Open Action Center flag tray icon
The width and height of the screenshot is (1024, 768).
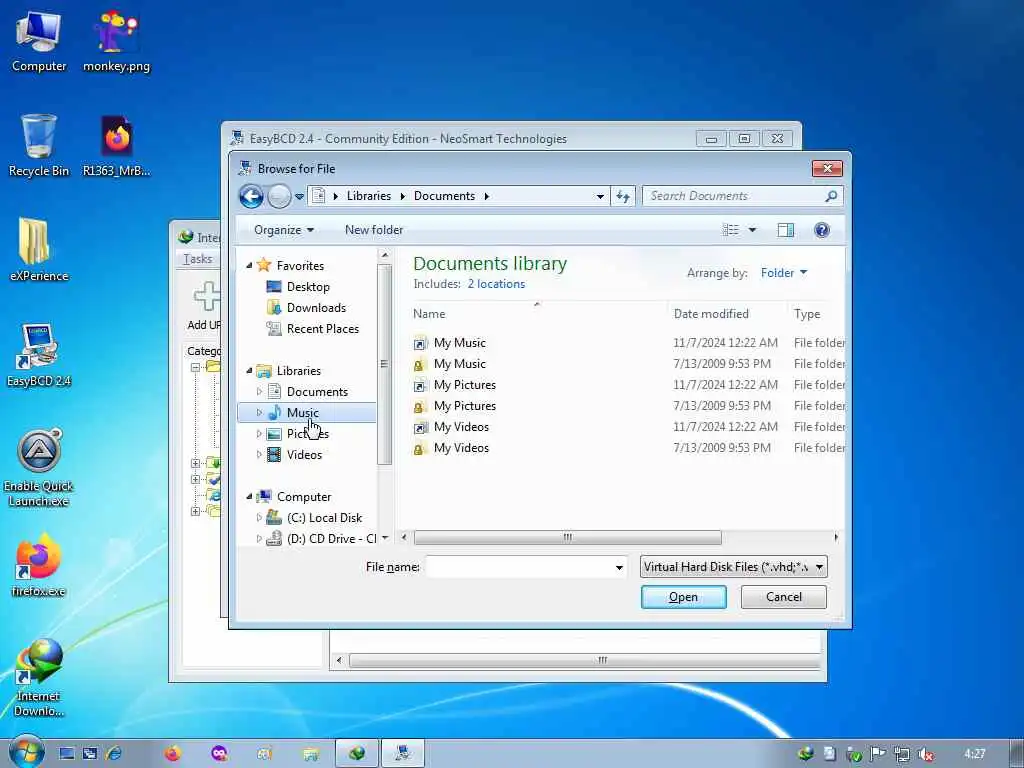coord(878,754)
